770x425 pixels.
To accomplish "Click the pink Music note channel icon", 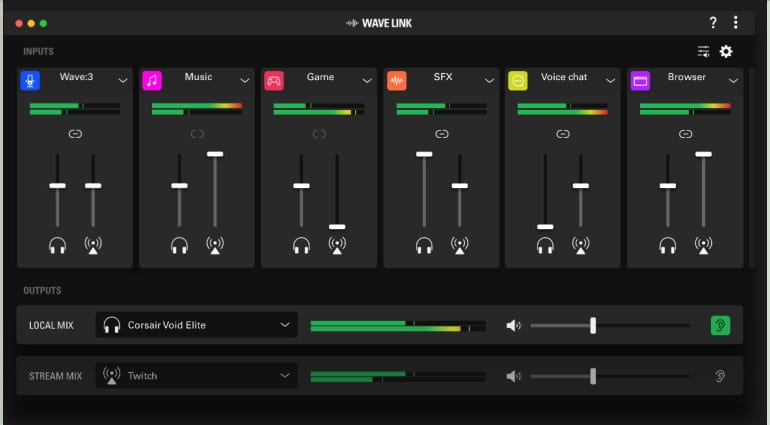I will click(x=152, y=81).
